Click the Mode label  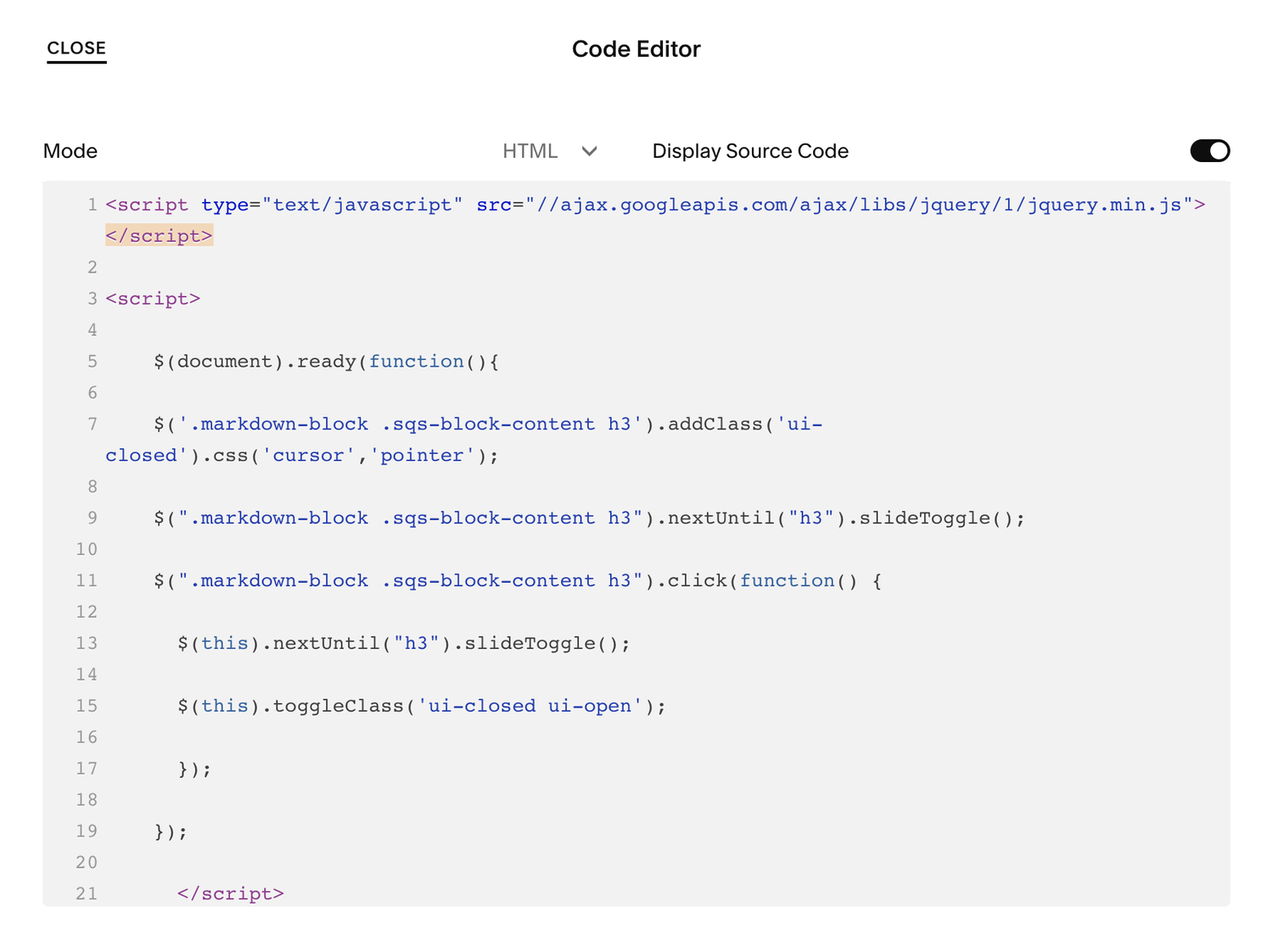(70, 151)
